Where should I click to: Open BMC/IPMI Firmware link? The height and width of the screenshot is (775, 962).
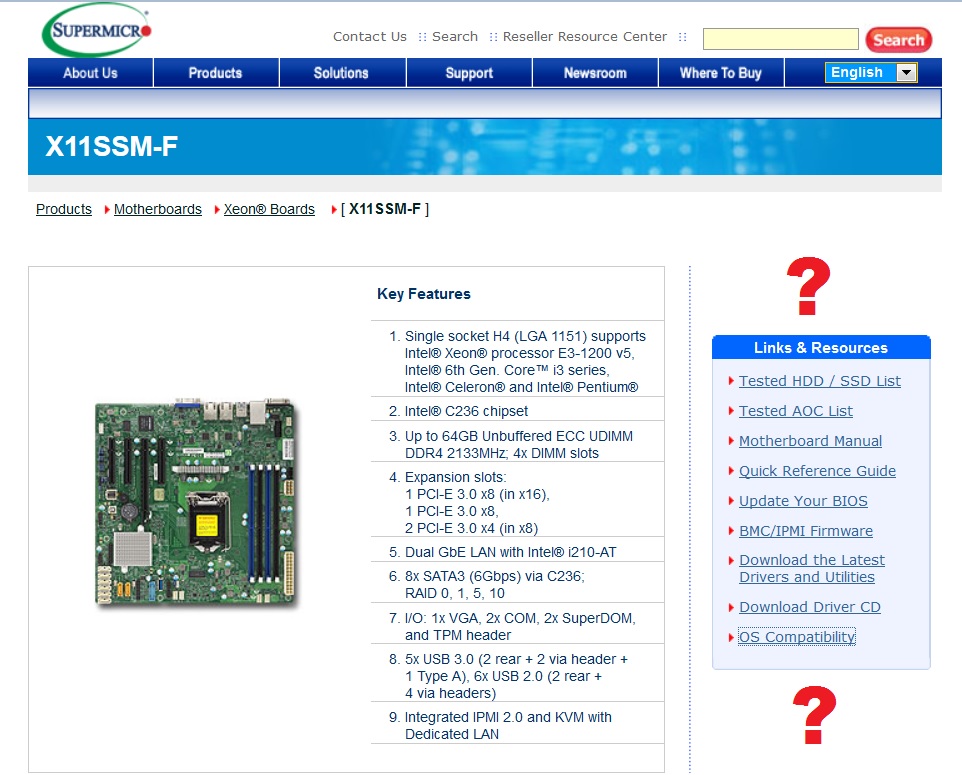click(806, 531)
